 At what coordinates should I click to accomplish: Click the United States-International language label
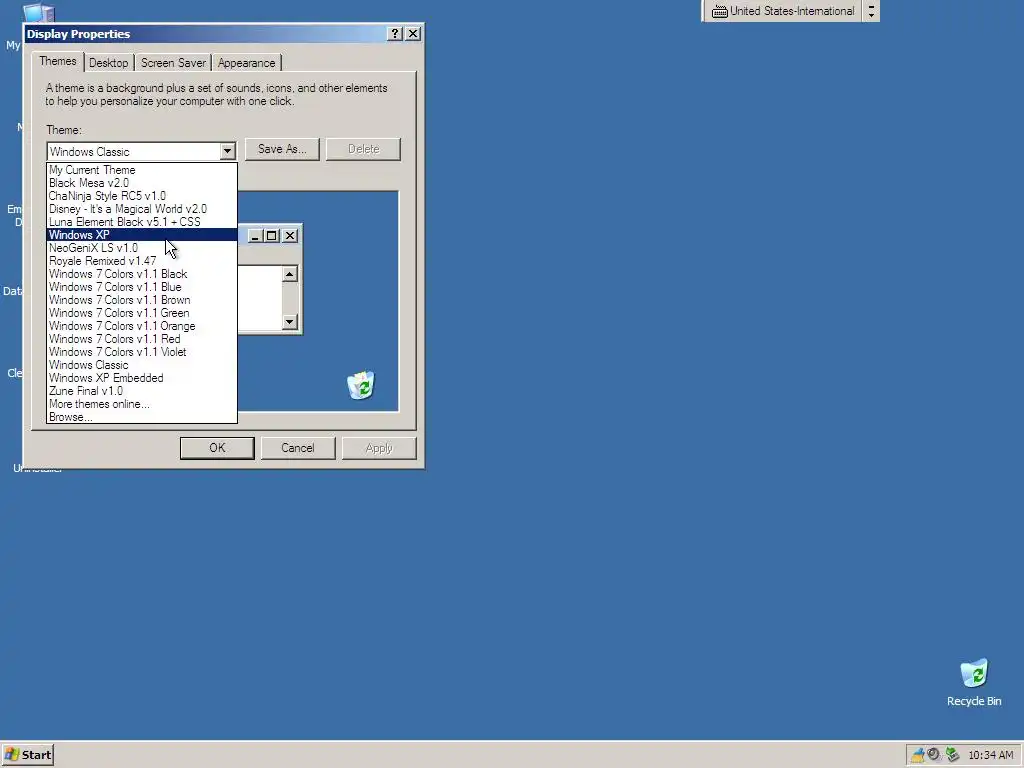click(x=792, y=11)
